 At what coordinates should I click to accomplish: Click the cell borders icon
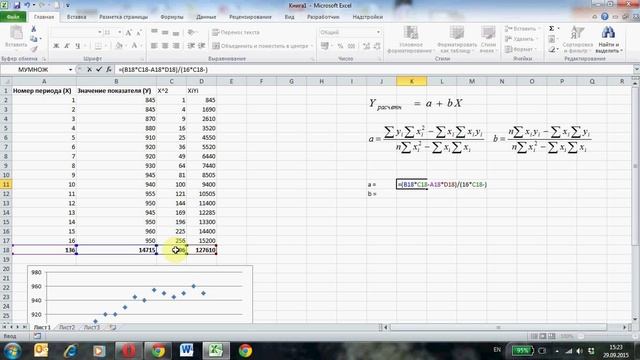point(98,46)
